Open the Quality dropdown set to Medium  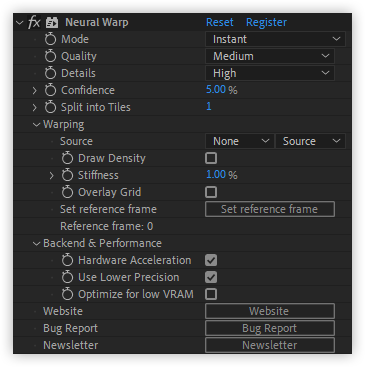(x=270, y=56)
